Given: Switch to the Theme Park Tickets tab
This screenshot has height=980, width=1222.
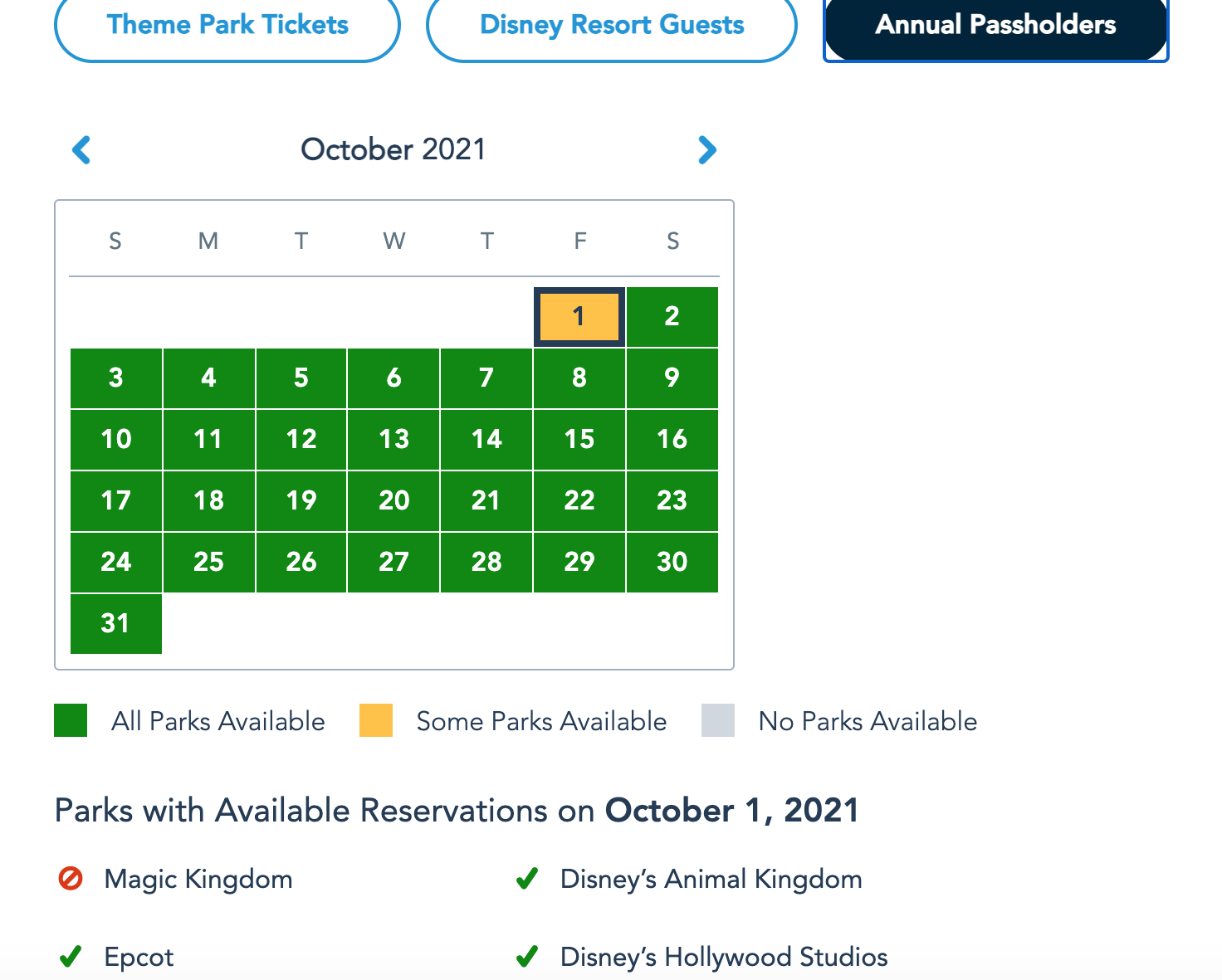Looking at the screenshot, I should [227, 25].
